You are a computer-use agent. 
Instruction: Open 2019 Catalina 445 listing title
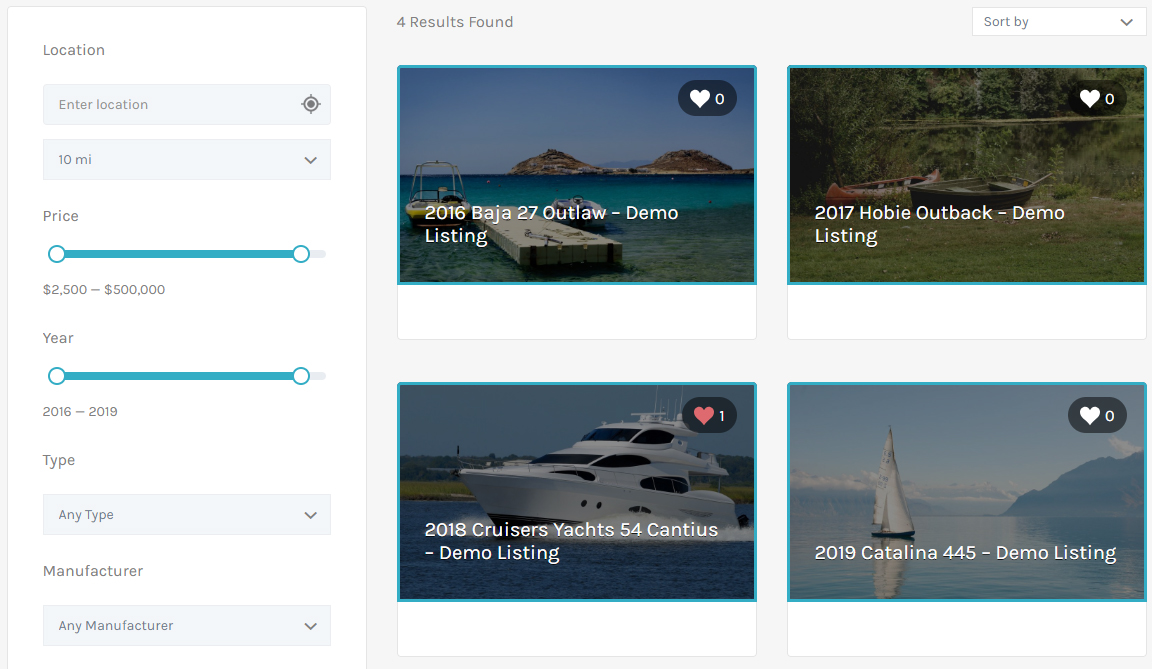(x=965, y=553)
